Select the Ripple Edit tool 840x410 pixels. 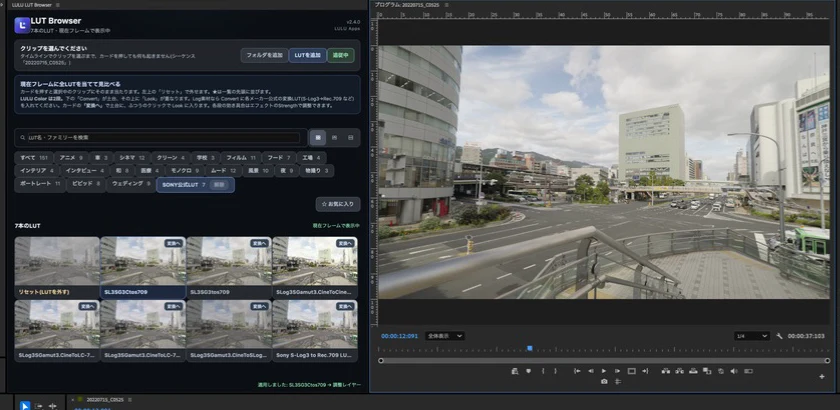click(x=52, y=406)
